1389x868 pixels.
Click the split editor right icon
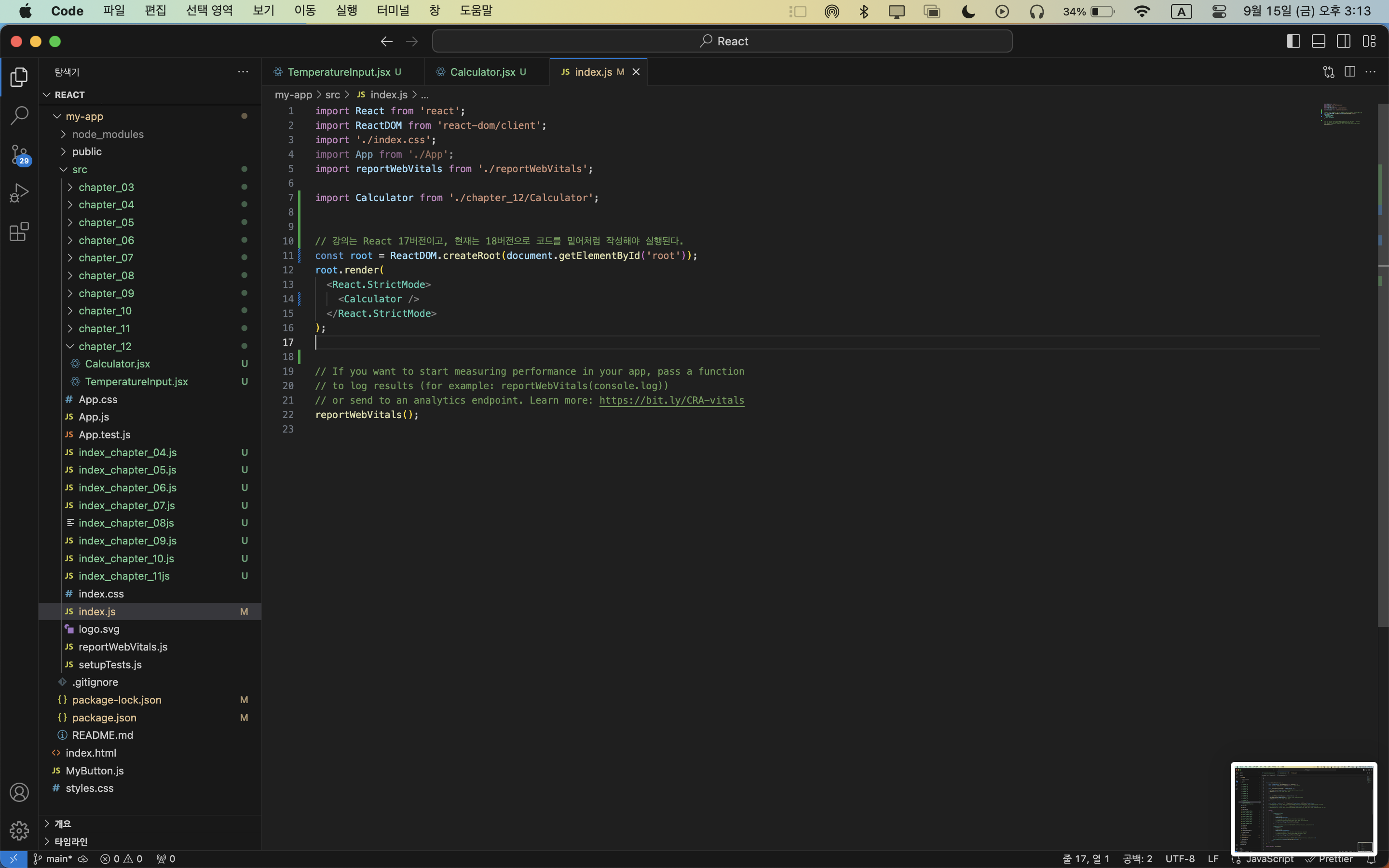tap(1349, 72)
